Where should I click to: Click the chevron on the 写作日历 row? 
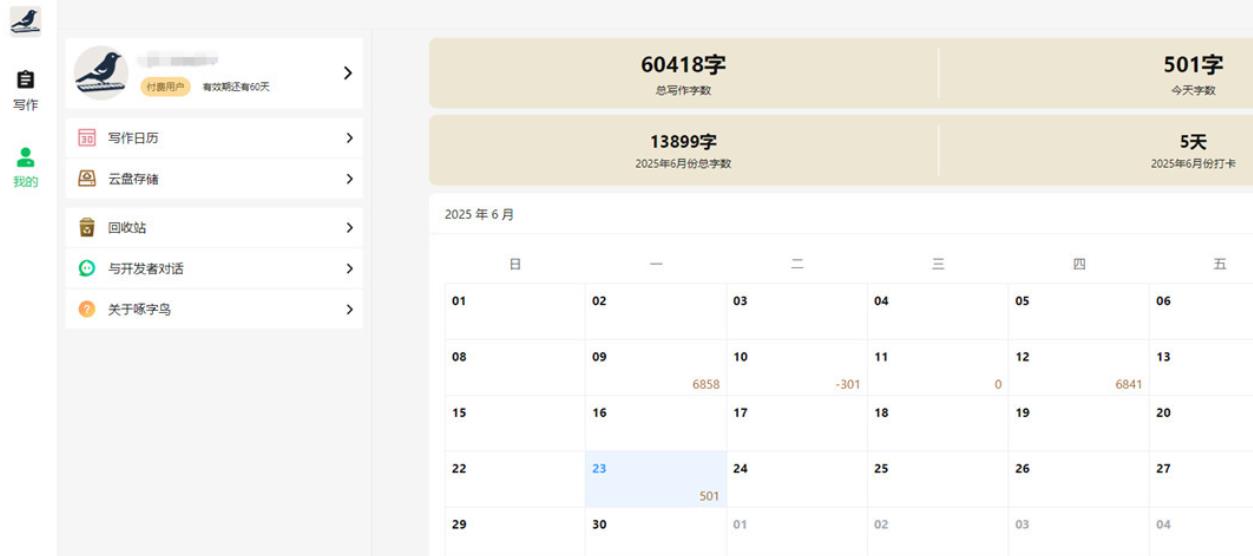349,138
